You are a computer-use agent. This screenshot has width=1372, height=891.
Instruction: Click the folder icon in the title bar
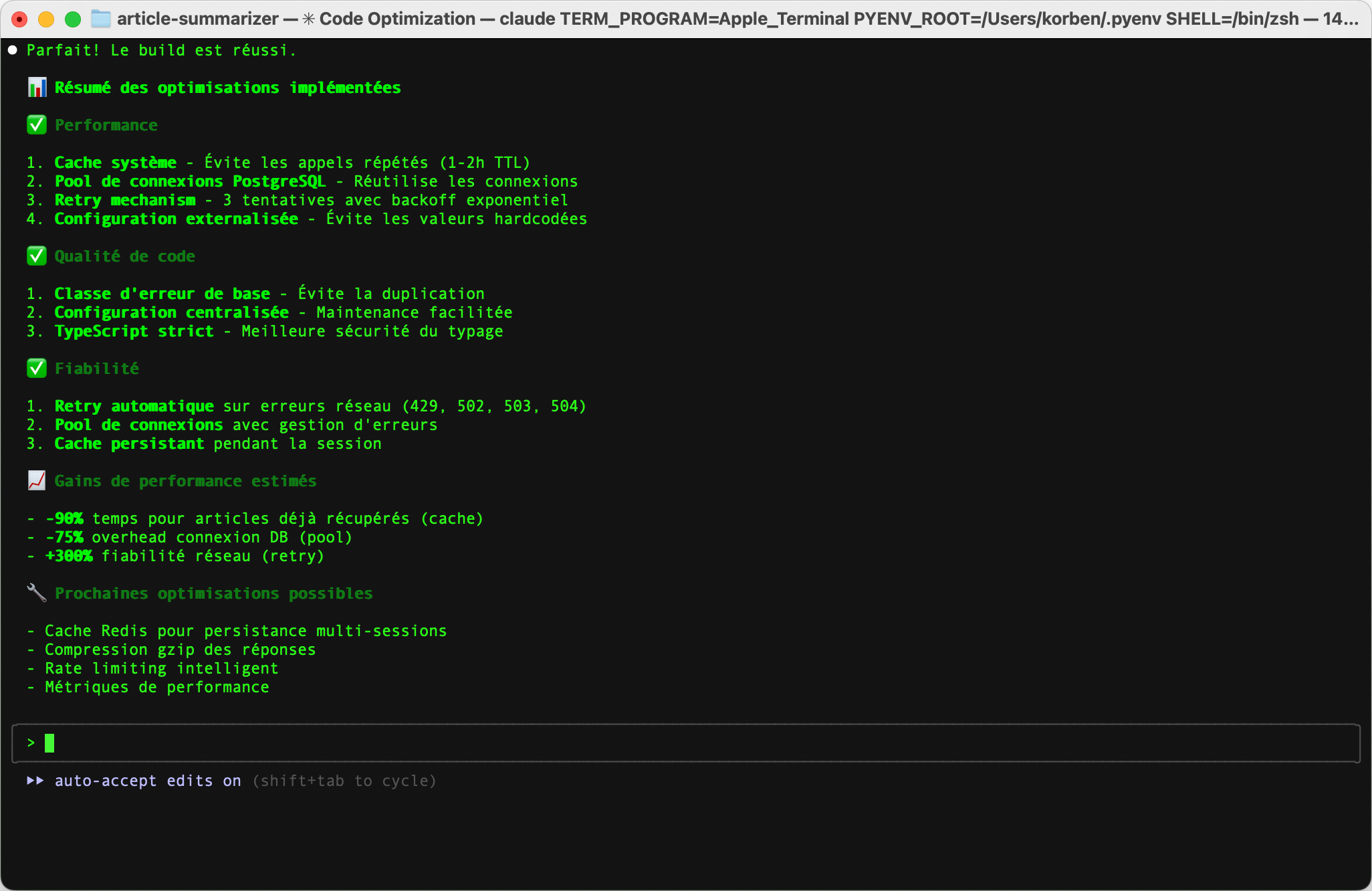point(100,19)
